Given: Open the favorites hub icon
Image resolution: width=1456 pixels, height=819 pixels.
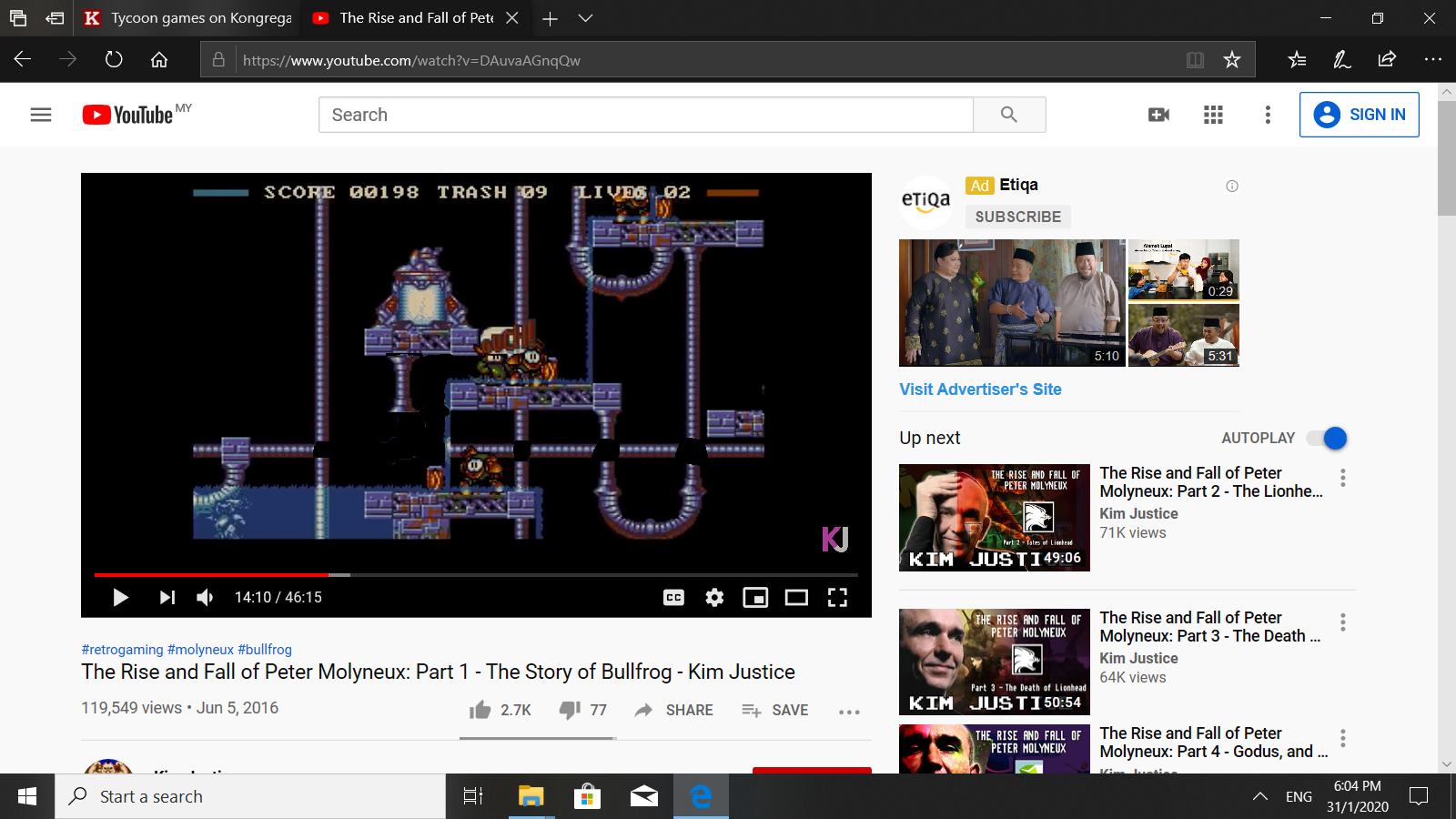Looking at the screenshot, I should (1298, 60).
